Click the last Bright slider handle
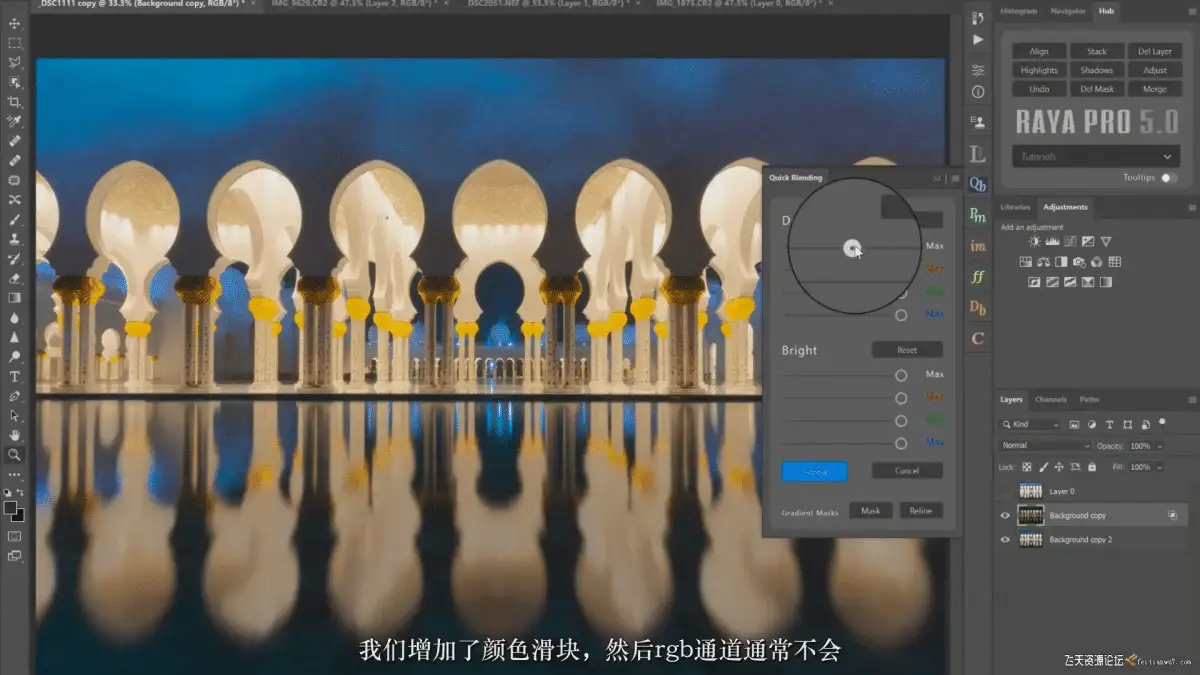 (x=901, y=443)
